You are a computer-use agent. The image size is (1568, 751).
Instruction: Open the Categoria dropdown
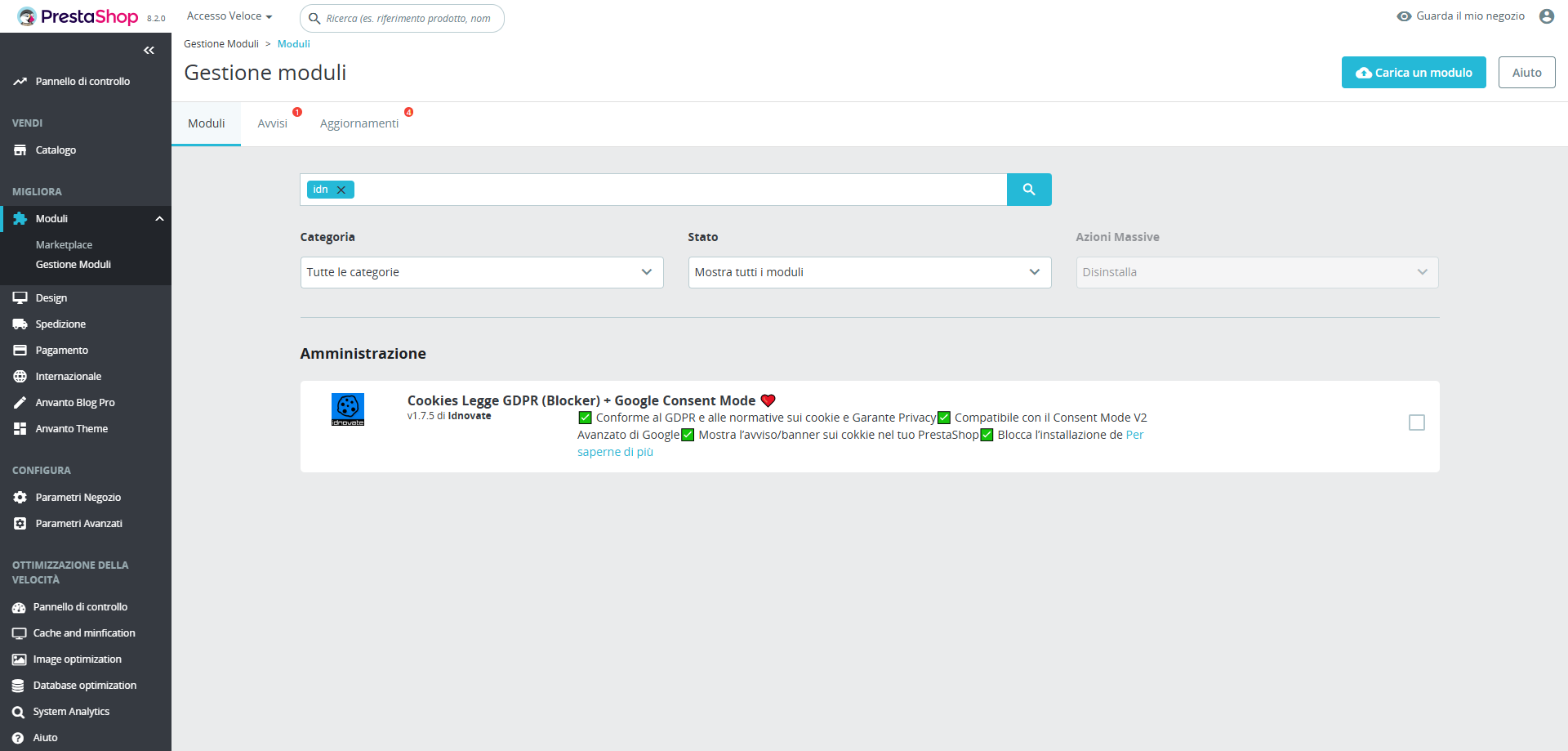(x=482, y=272)
